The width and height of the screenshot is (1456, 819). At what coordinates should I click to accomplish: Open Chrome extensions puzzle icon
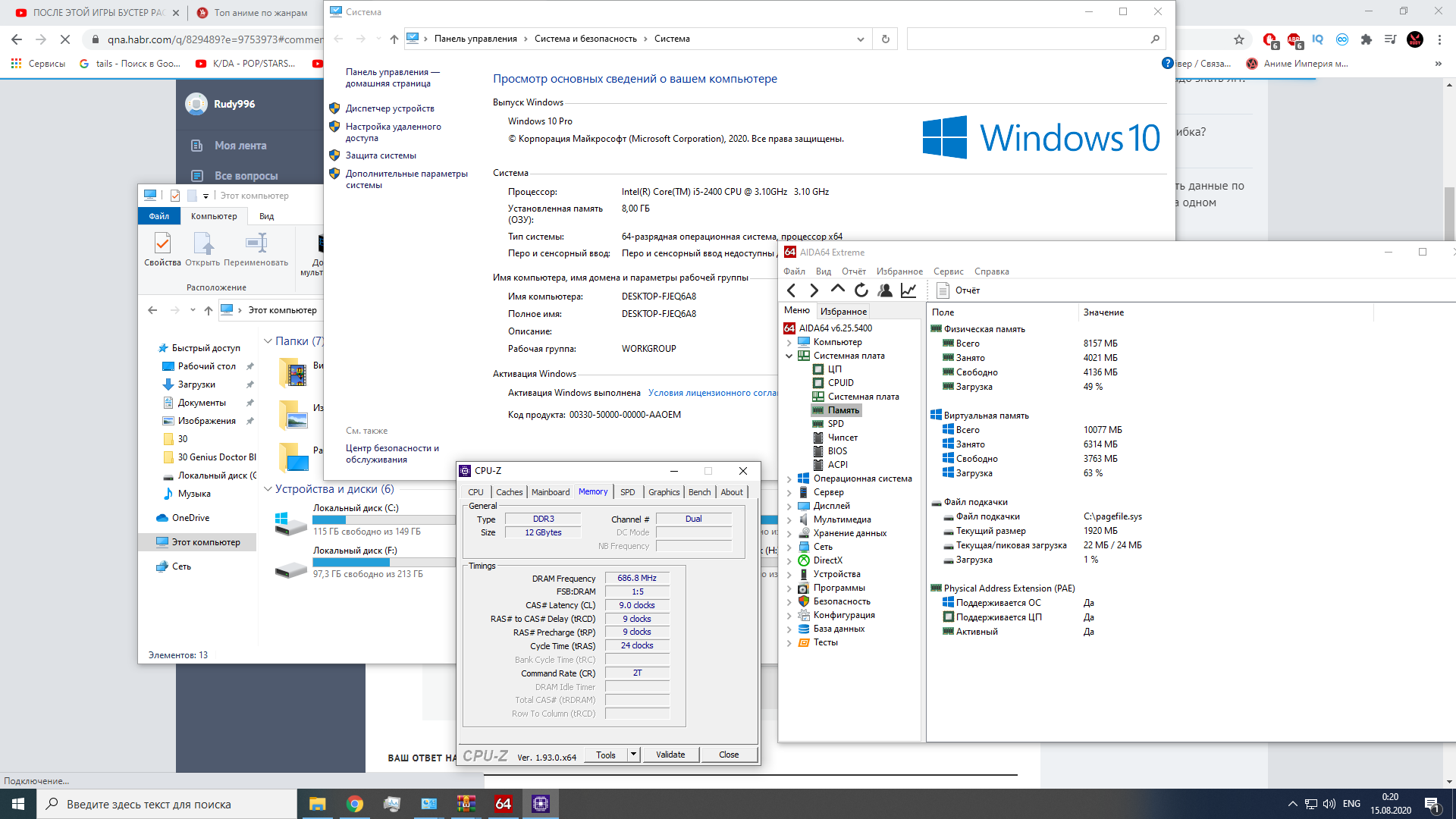(x=1367, y=39)
